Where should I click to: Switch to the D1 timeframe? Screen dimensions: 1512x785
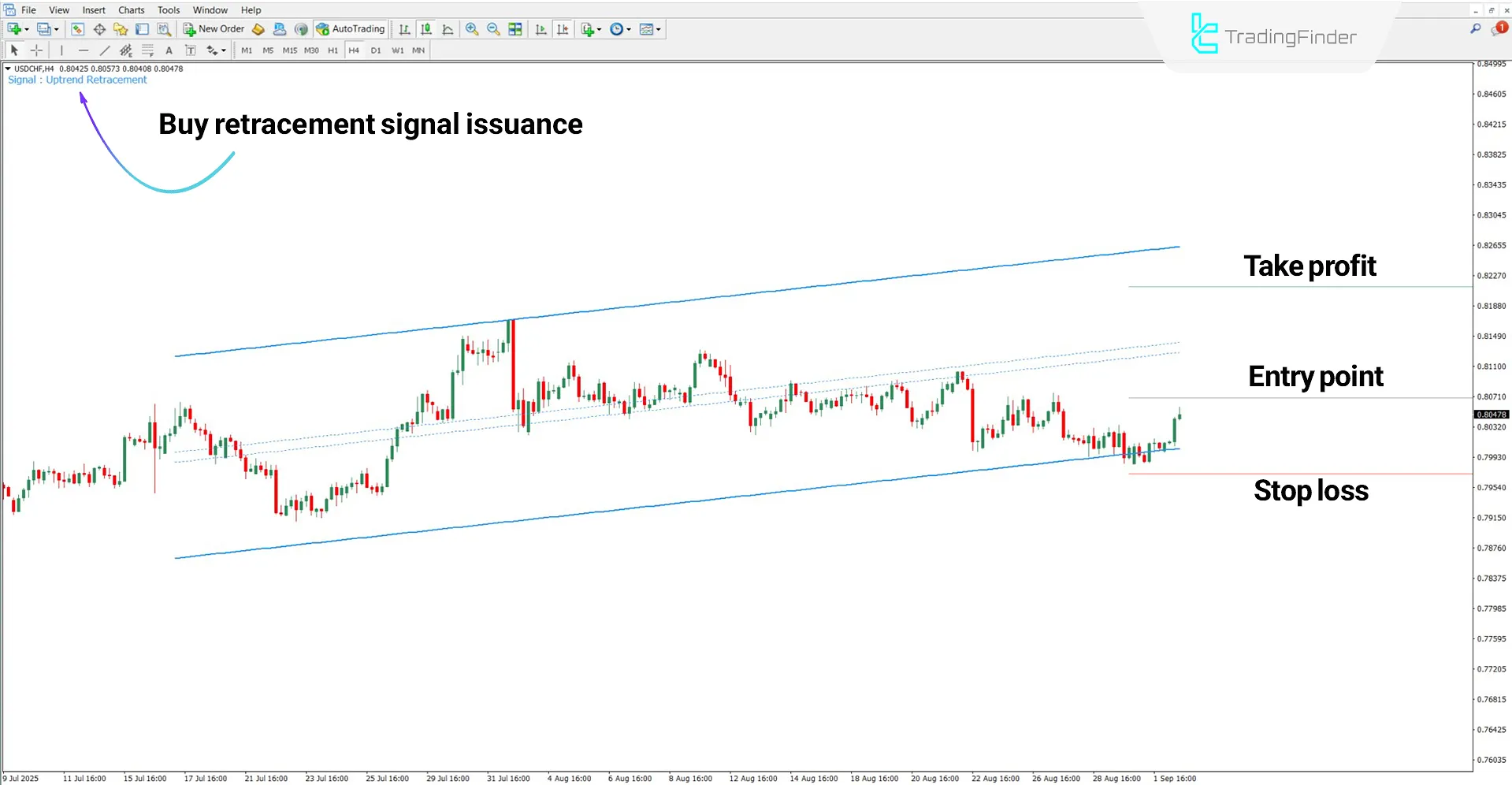[376, 50]
